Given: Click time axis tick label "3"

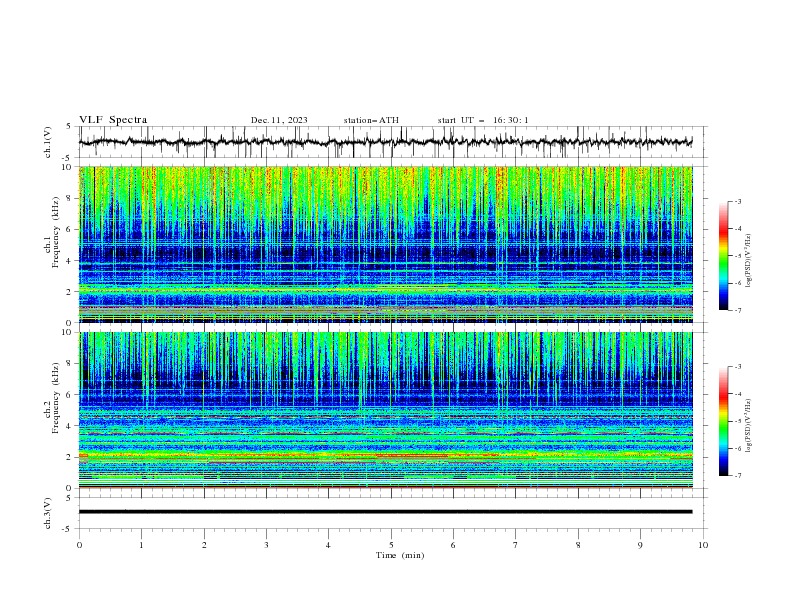Looking at the screenshot, I should [x=266, y=545].
